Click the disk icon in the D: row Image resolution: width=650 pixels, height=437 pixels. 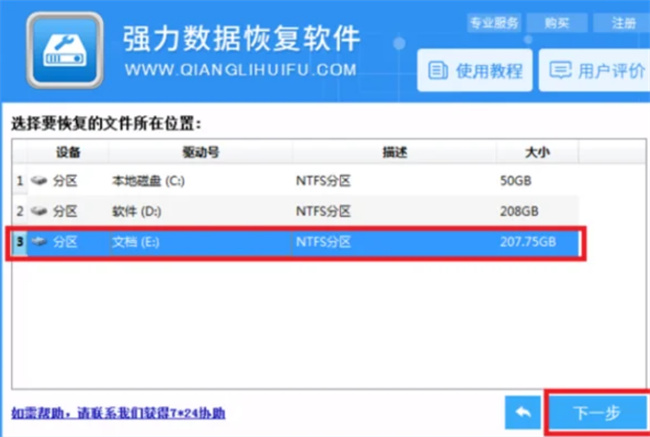(x=39, y=211)
